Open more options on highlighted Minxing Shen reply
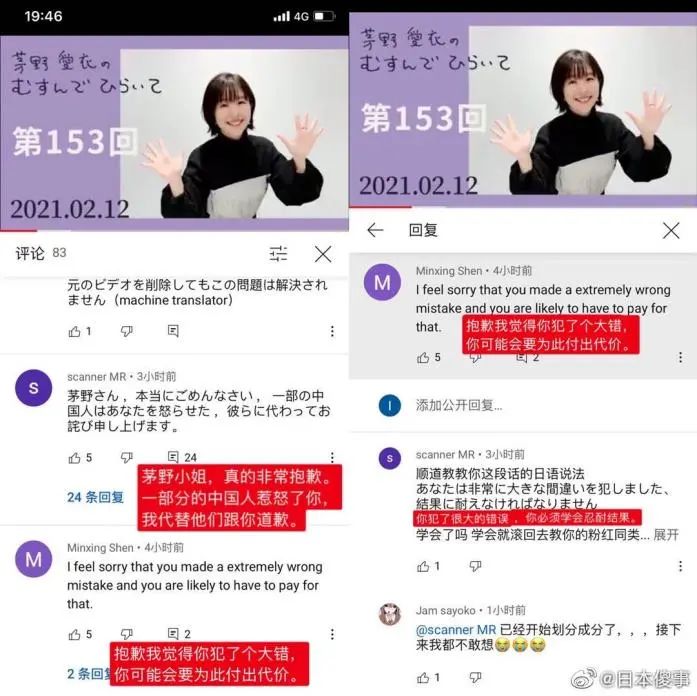Image resolution: width=697 pixels, height=696 pixels. point(680,357)
